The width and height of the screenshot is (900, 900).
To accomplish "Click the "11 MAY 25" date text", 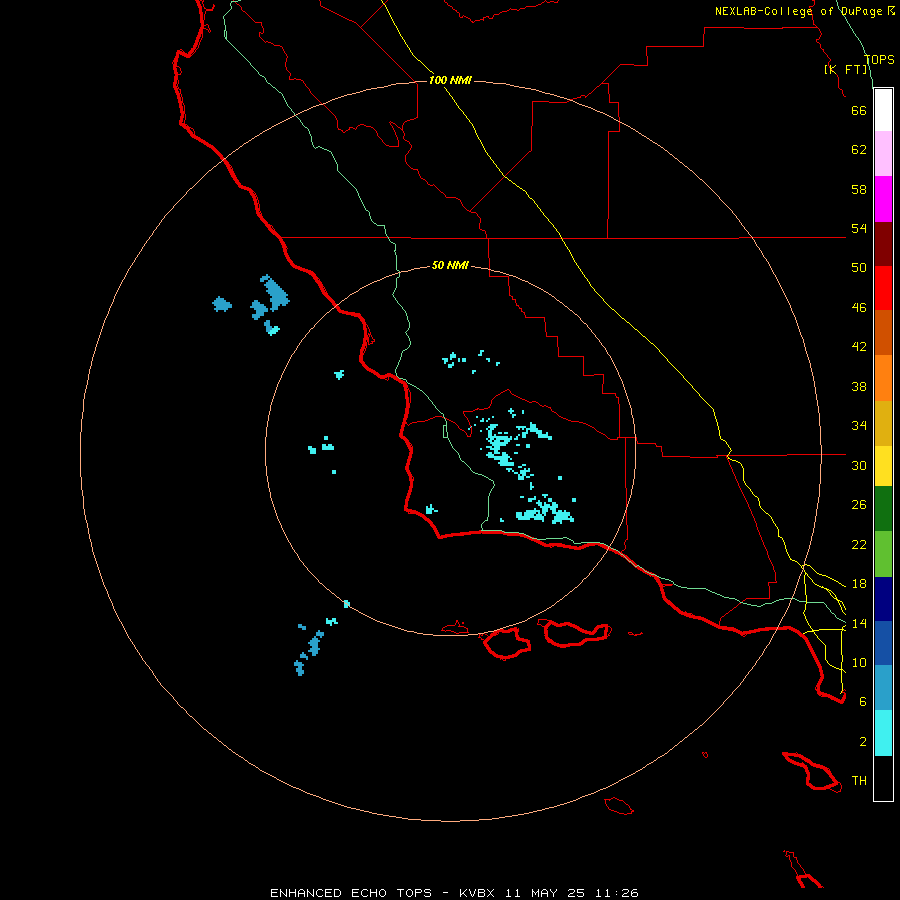I will point(545,893).
